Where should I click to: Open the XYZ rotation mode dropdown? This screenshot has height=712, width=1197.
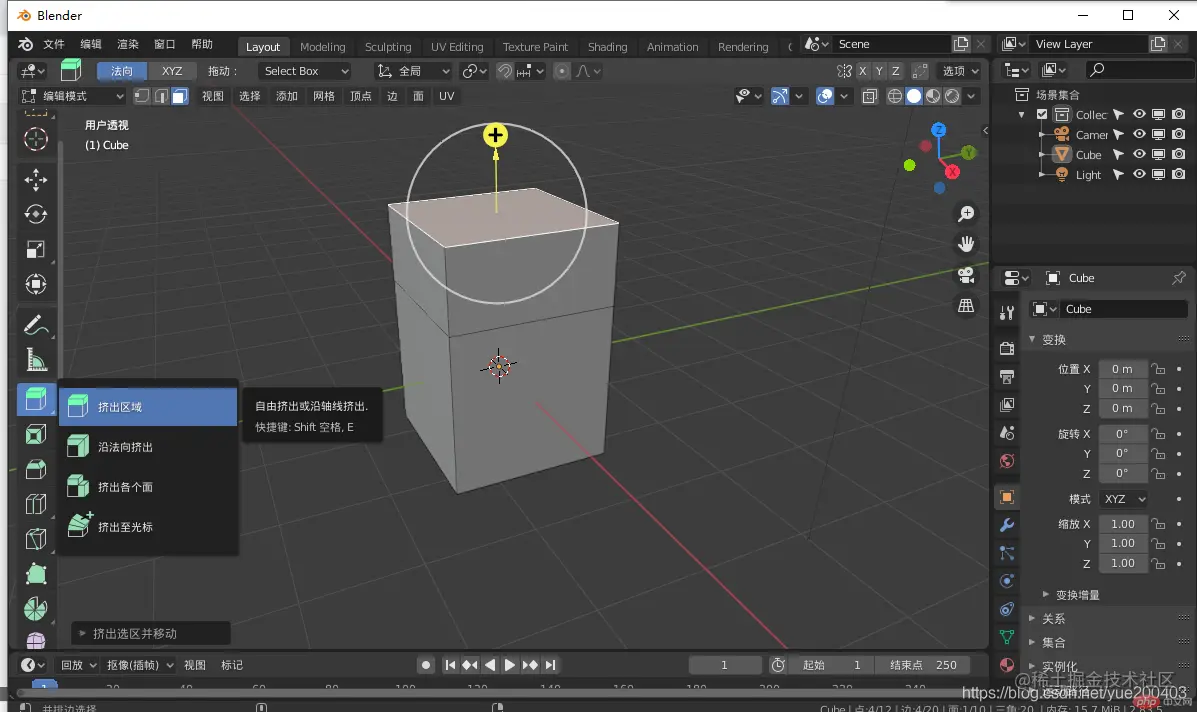click(x=1124, y=499)
